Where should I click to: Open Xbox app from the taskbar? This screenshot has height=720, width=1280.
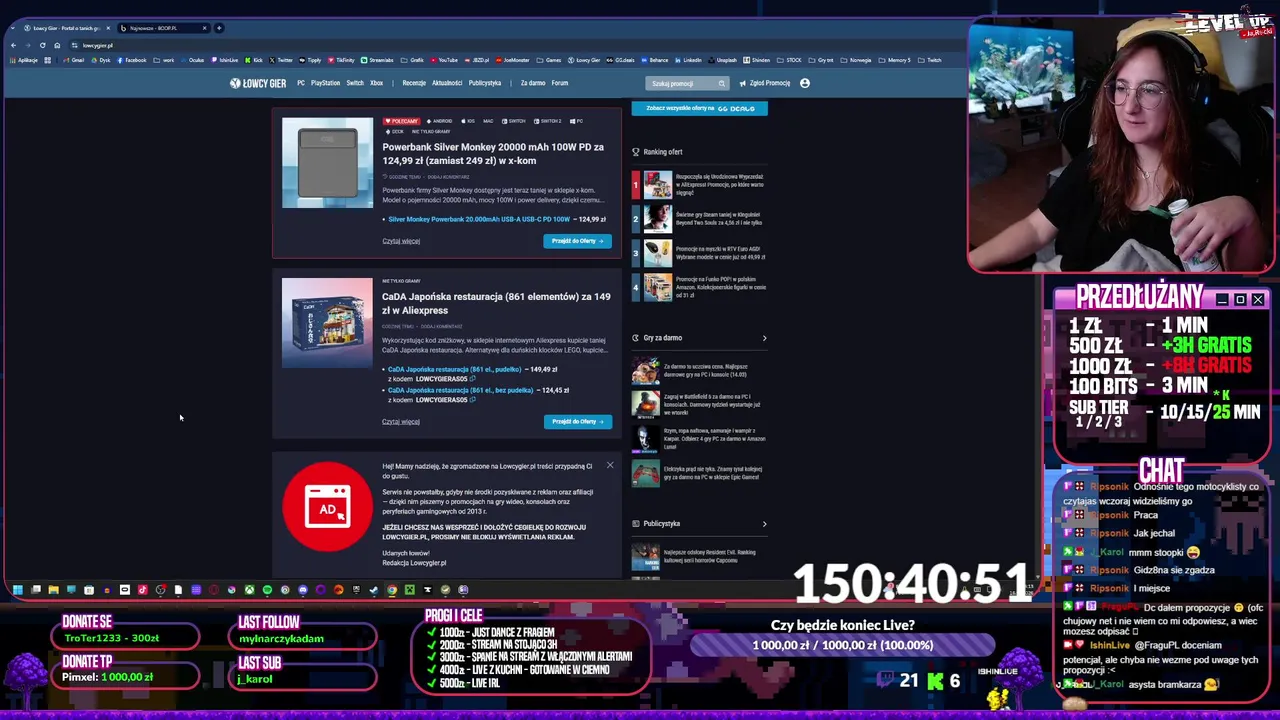click(249, 590)
